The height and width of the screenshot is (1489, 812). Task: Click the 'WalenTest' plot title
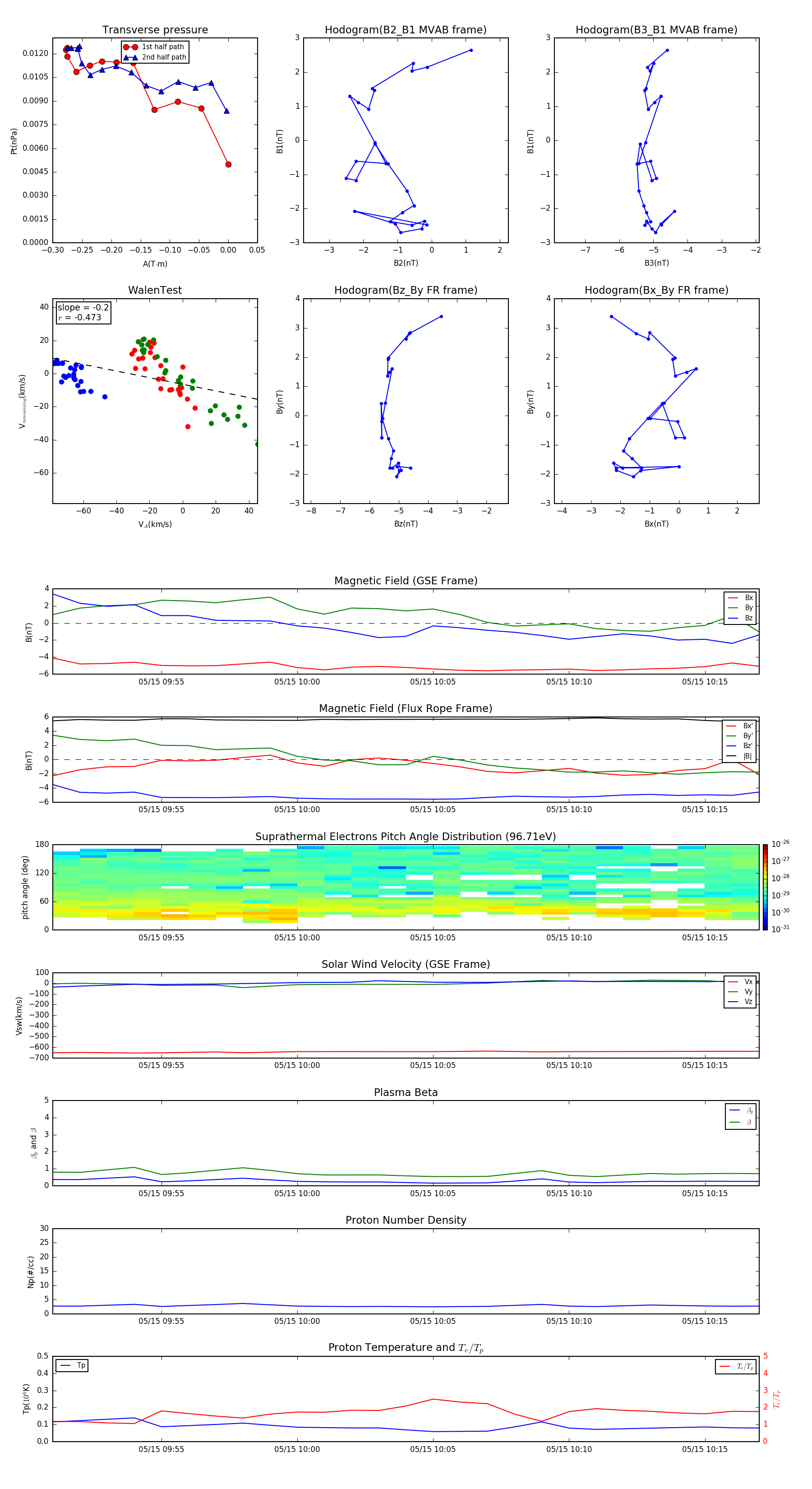point(155,290)
